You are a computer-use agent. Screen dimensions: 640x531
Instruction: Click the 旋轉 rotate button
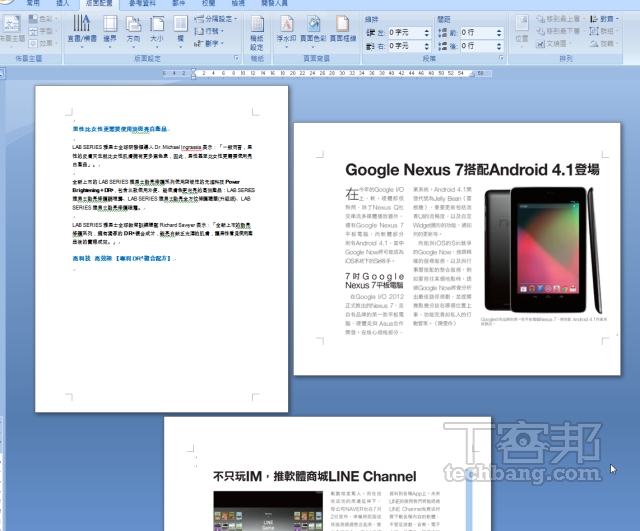604,43
